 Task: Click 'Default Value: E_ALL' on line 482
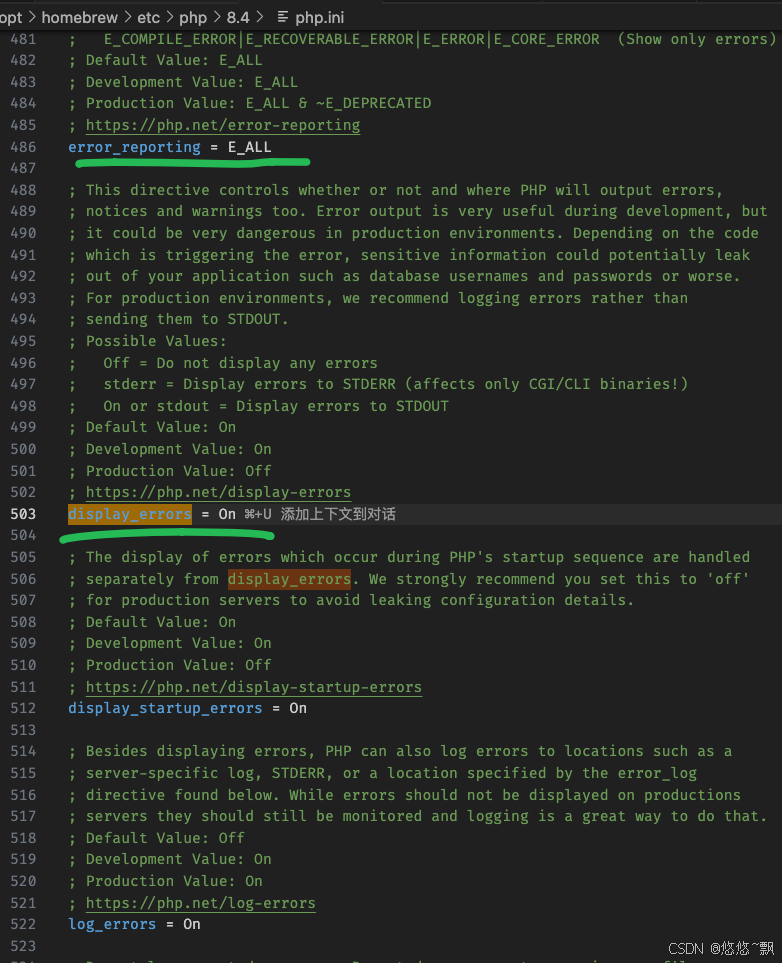point(174,60)
